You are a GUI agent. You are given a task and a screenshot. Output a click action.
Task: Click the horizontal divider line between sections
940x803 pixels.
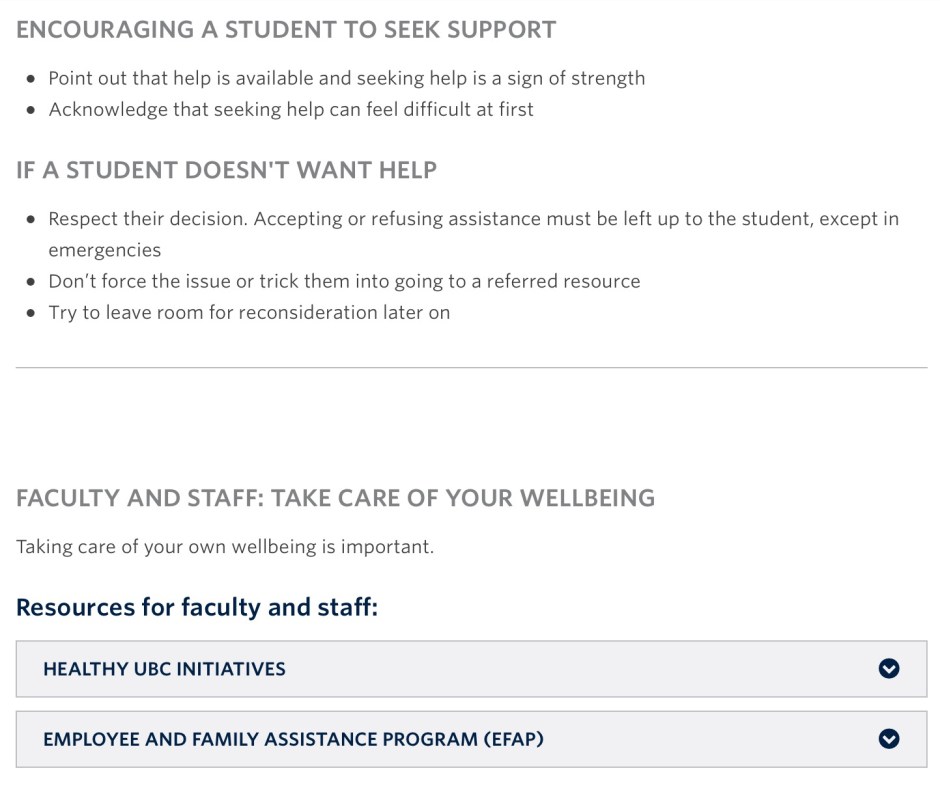click(x=471, y=368)
